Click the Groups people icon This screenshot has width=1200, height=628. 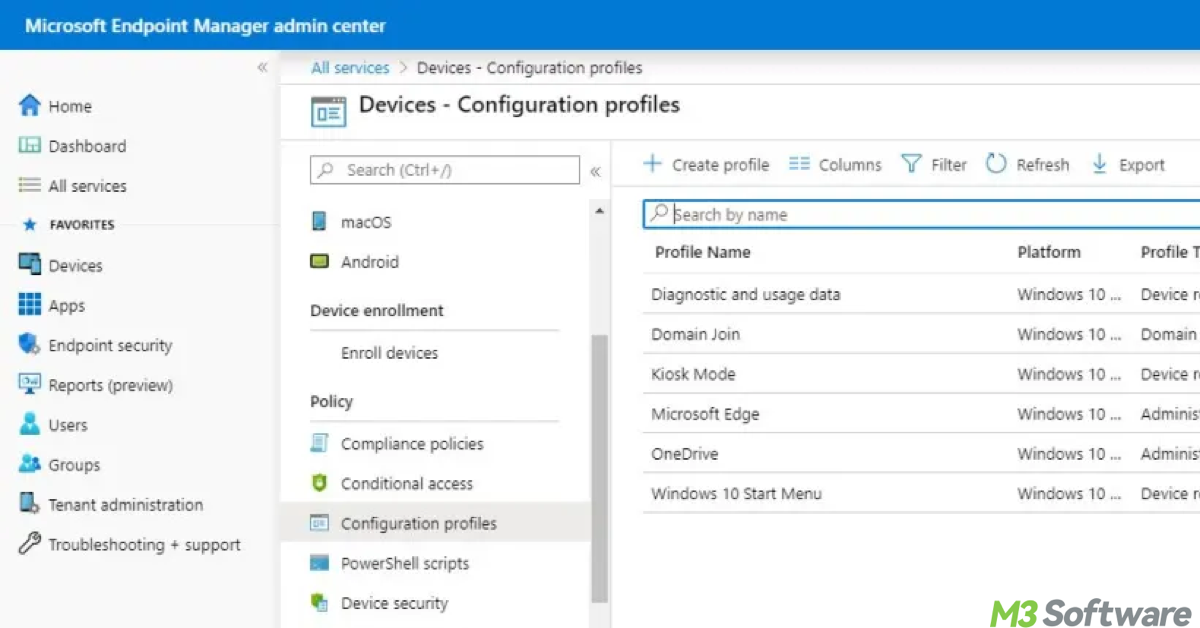(x=30, y=464)
